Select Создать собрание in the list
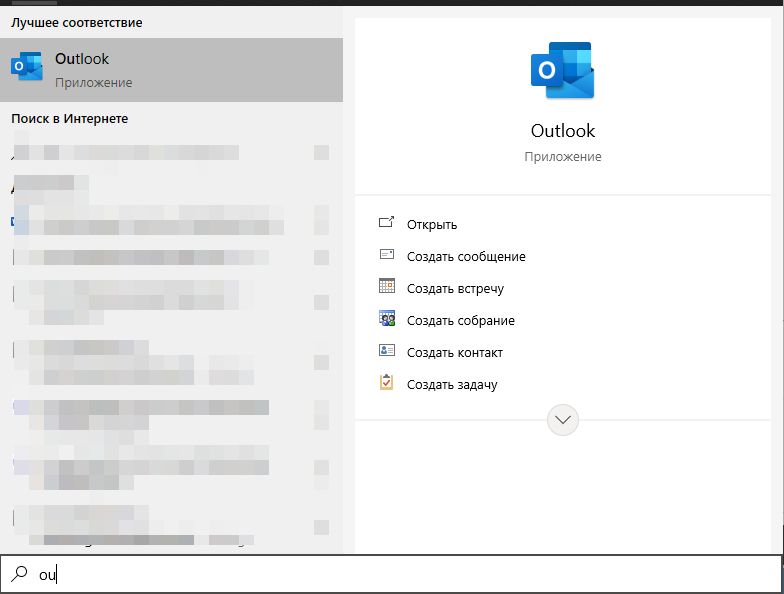Viewport: 784px width, 594px height. 460,321
